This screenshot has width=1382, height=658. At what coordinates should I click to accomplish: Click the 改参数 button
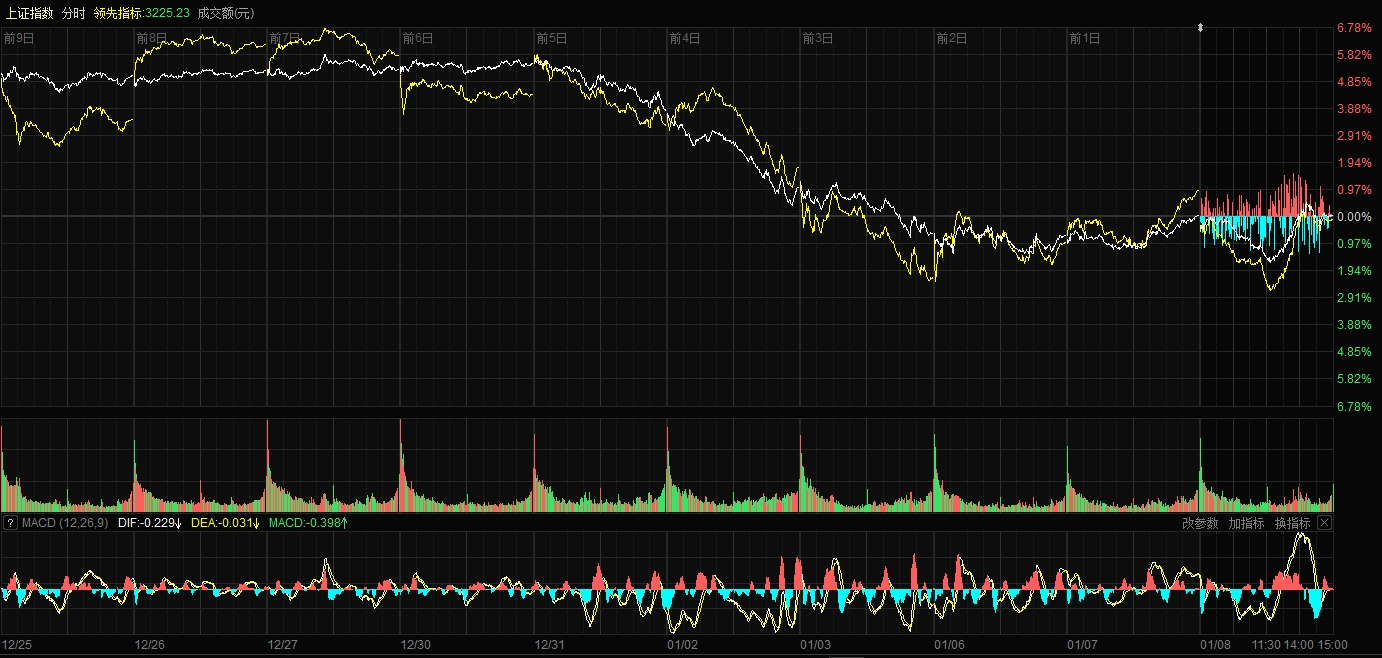coord(1200,523)
